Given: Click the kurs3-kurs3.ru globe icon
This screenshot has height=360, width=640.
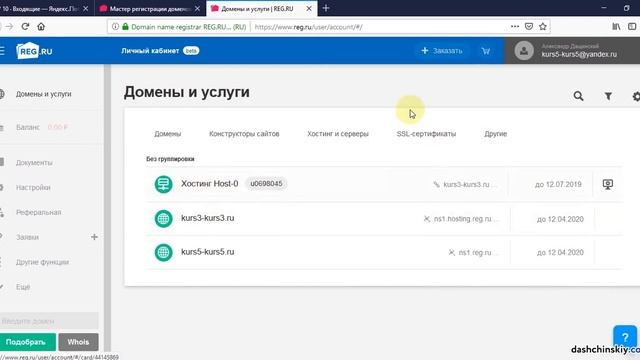Looking at the screenshot, I should pyautogui.click(x=163, y=218).
